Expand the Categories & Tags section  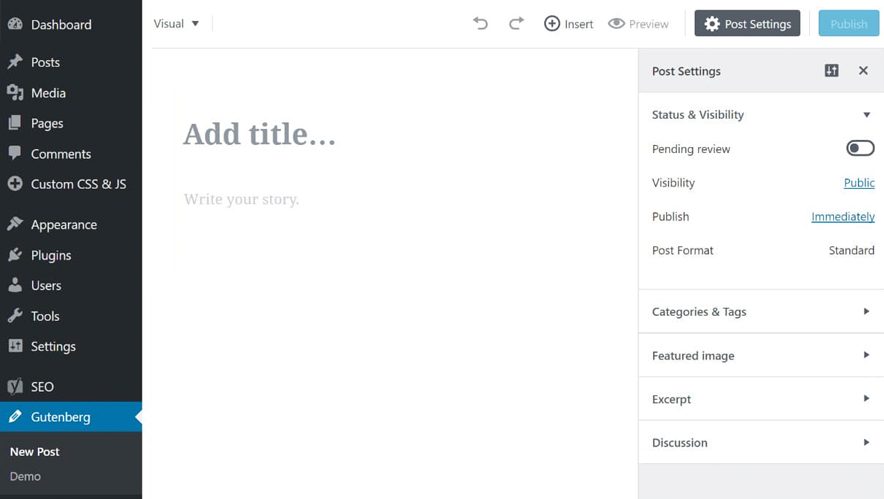pos(761,312)
